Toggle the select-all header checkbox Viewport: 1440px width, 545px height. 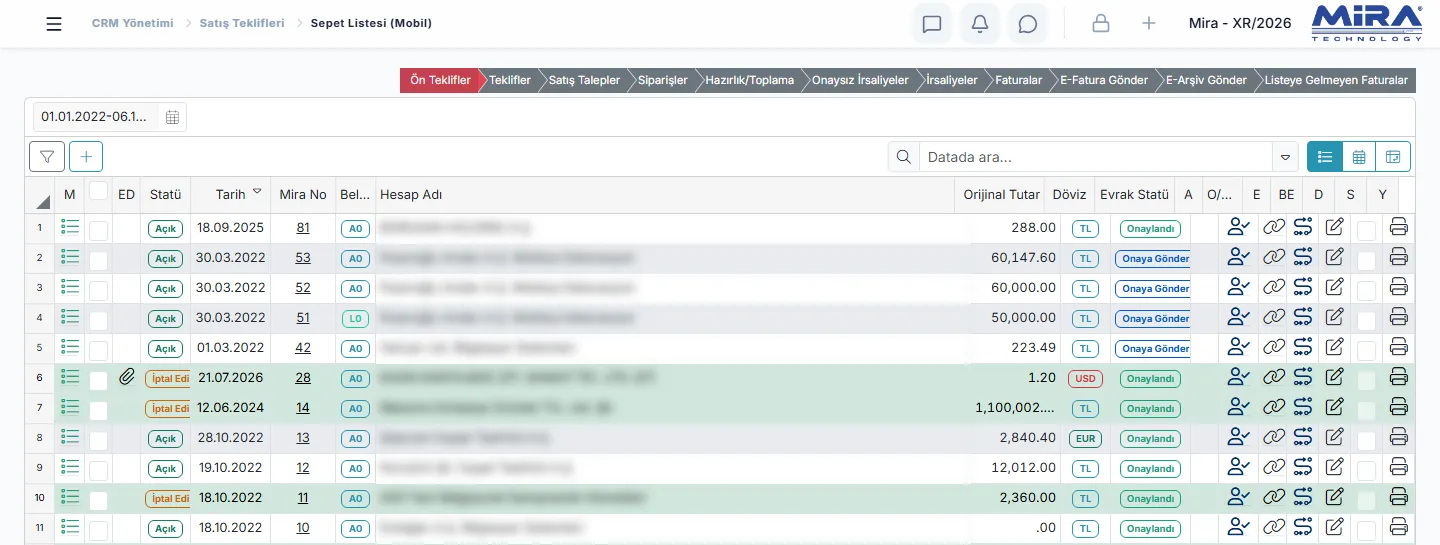[98, 191]
